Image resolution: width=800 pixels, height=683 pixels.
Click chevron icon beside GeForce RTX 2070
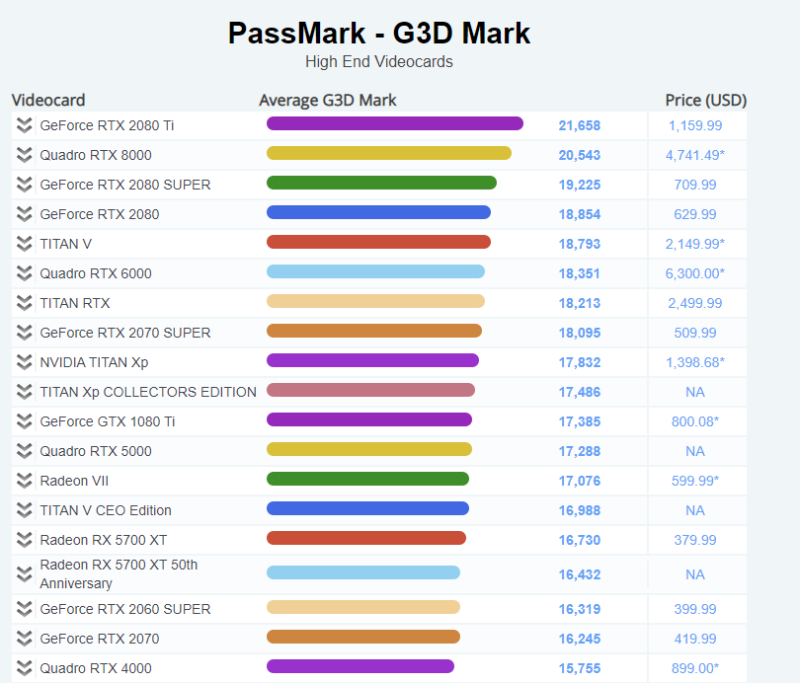click(24, 639)
